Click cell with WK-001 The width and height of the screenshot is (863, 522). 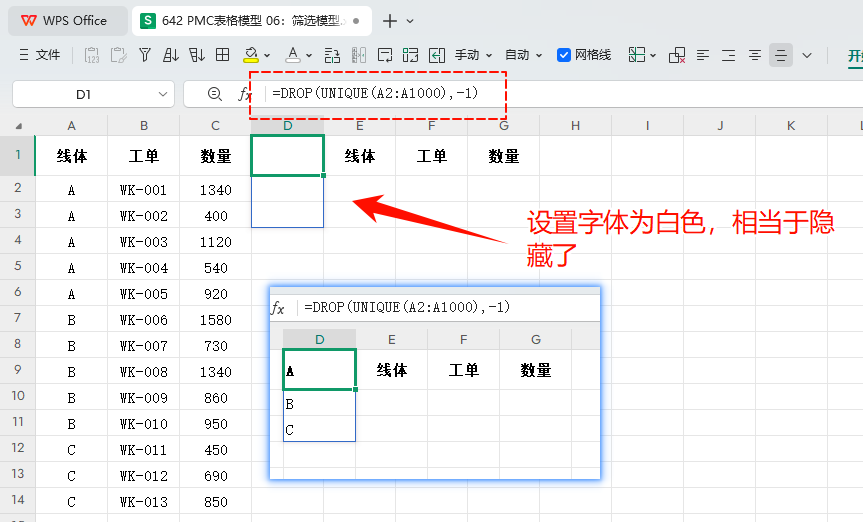point(144,190)
